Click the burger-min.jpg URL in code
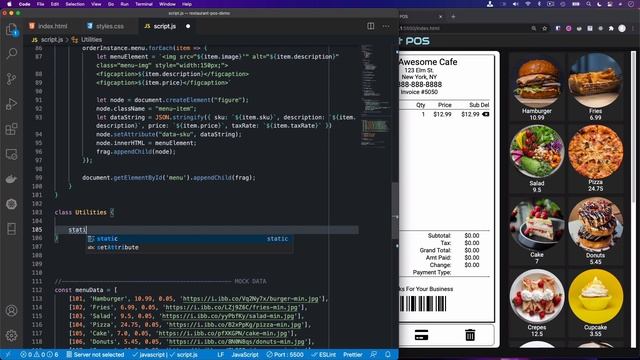 pos(250,299)
